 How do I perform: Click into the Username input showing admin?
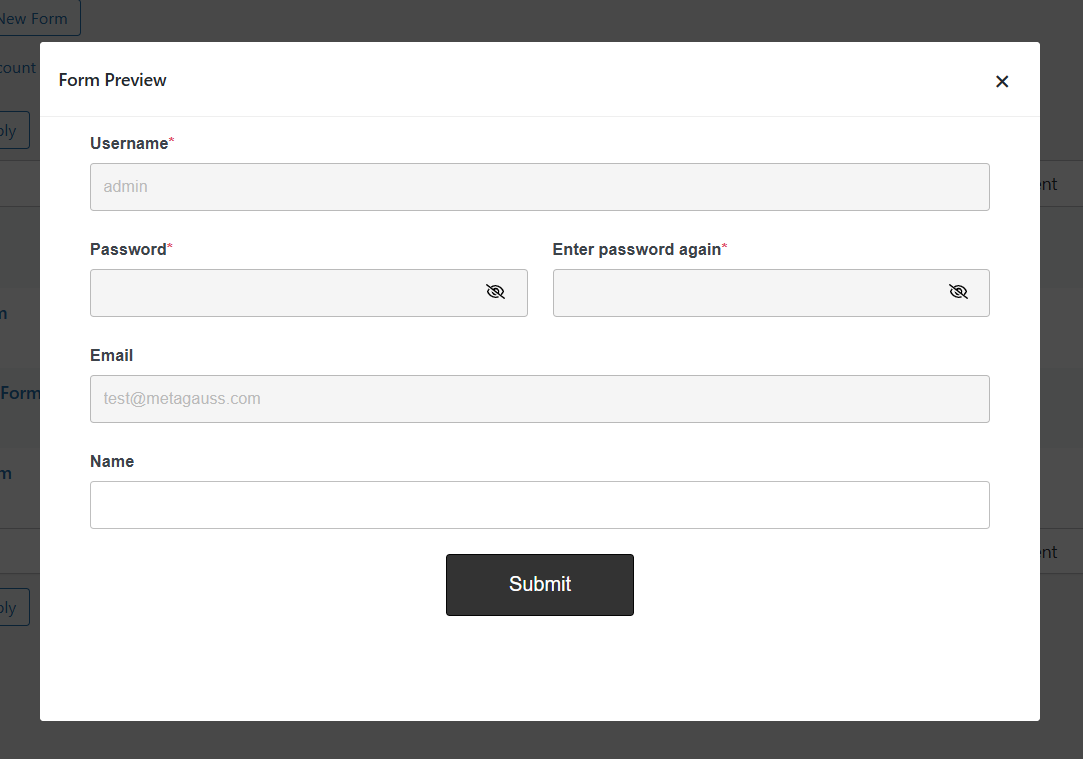point(540,186)
